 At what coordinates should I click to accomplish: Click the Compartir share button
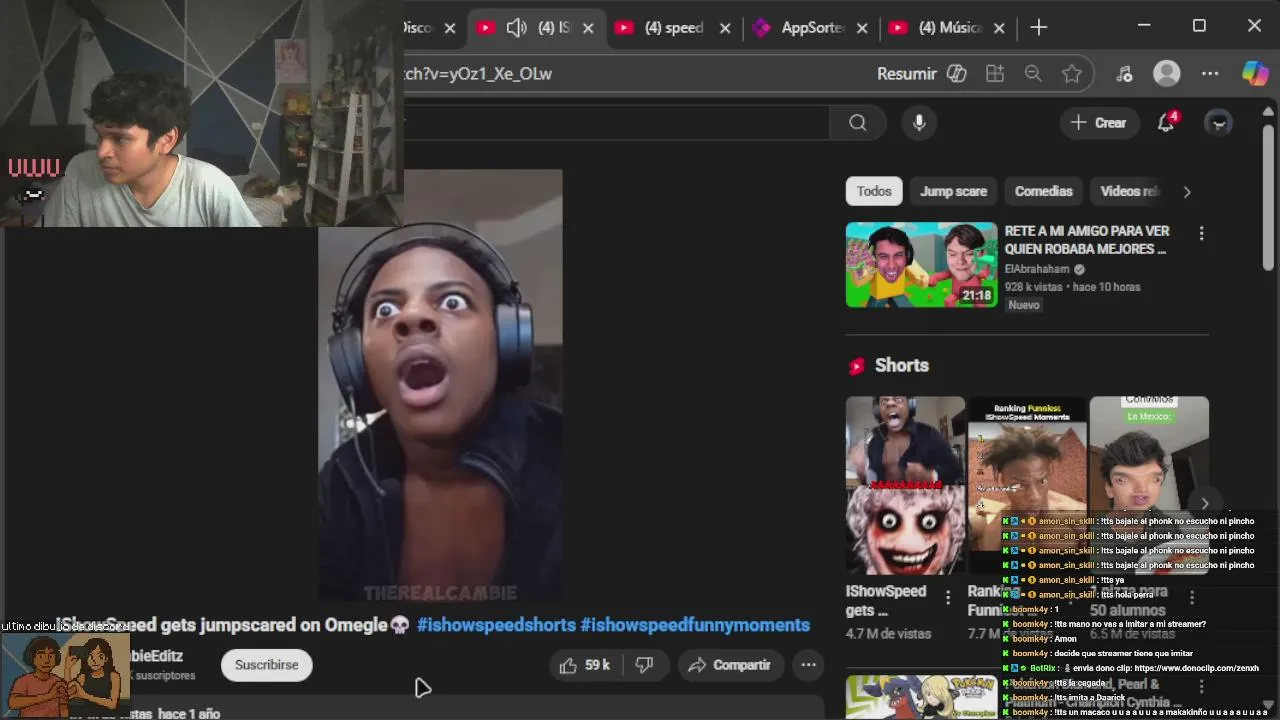(x=729, y=665)
